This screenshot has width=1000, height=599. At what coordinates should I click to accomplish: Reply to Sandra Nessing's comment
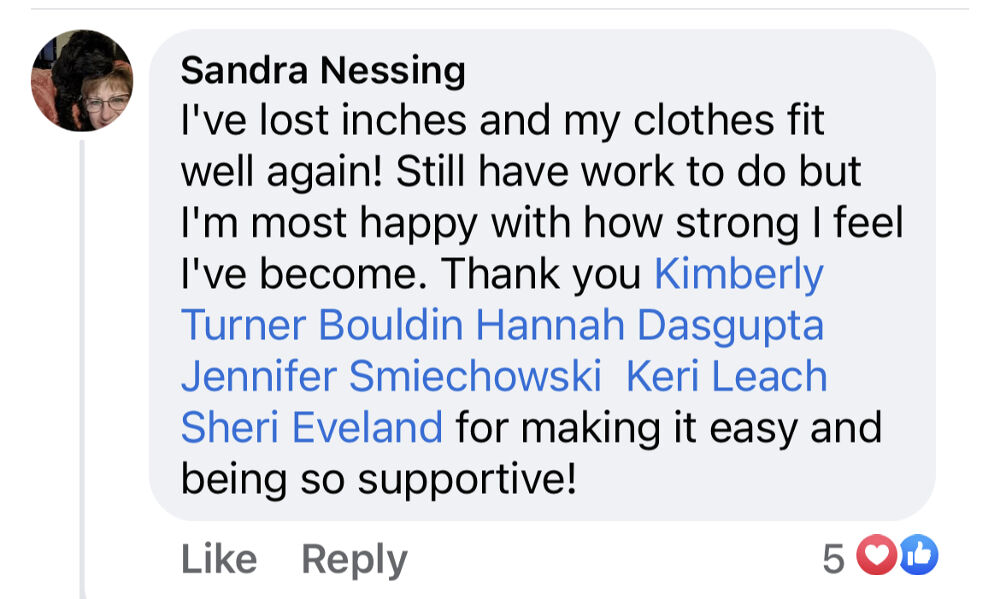tap(354, 559)
